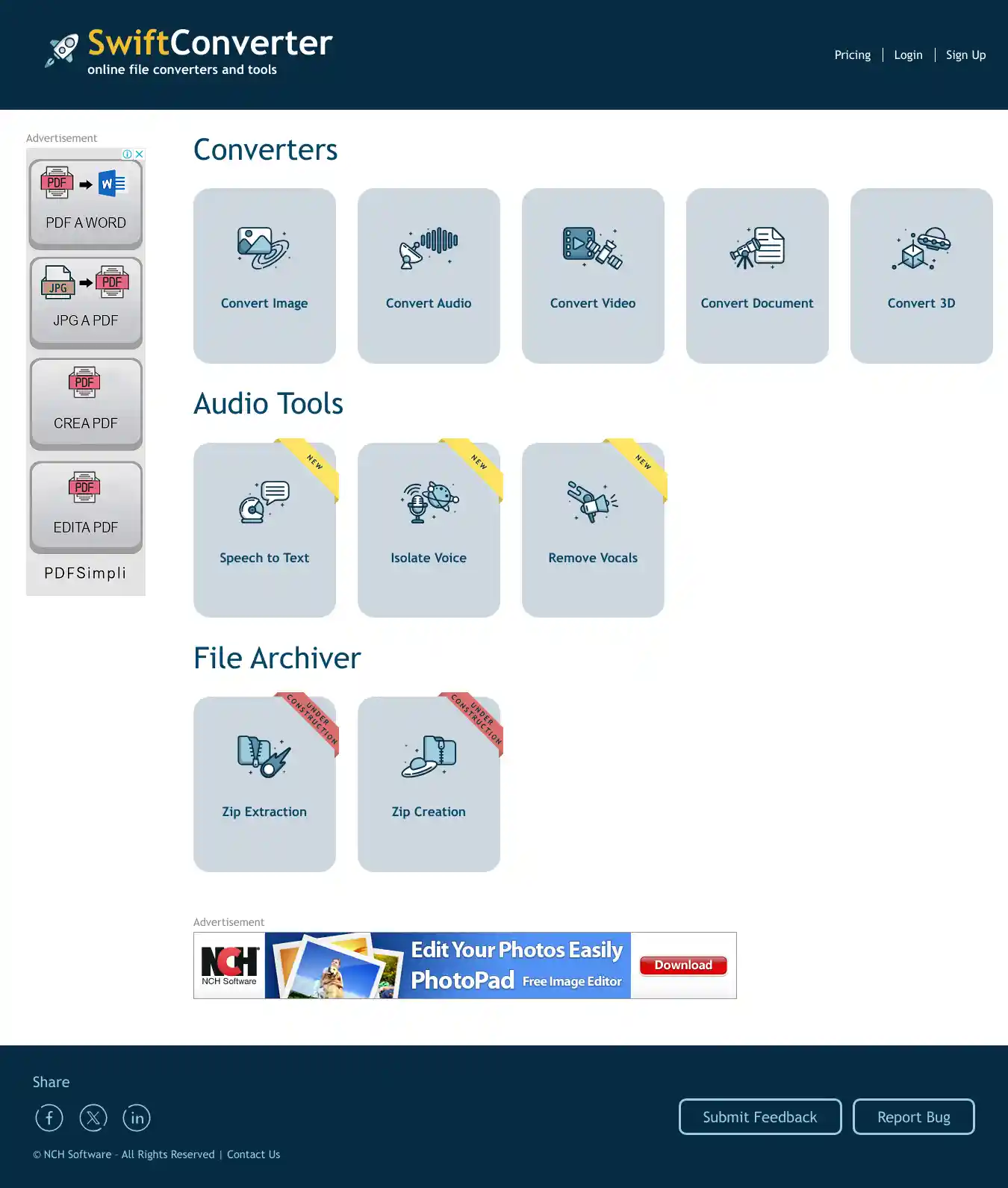Viewport: 1008px width, 1188px height.
Task: Select the Remove Vocals megaphone icon
Action: (x=592, y=502)
